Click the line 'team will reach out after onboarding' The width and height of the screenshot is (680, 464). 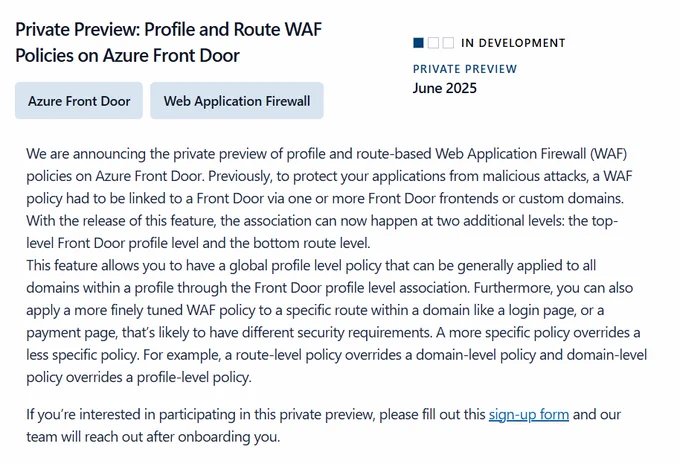[153, 437]
